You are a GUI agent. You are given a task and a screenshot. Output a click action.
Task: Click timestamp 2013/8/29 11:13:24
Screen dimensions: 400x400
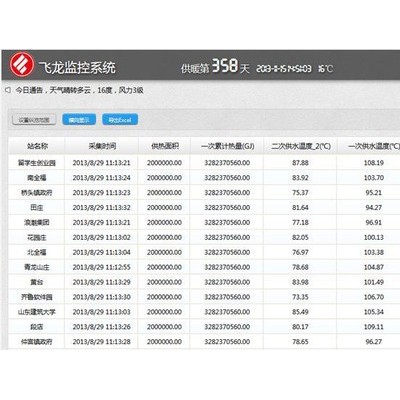pos(102,178)
